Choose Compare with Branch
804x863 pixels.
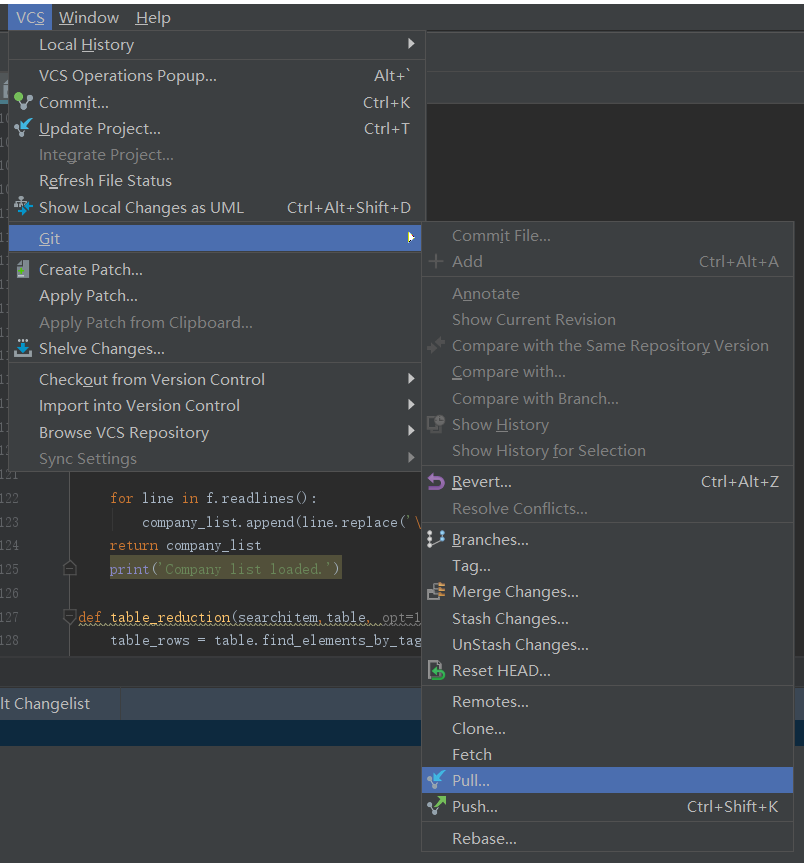pos(608,398)
